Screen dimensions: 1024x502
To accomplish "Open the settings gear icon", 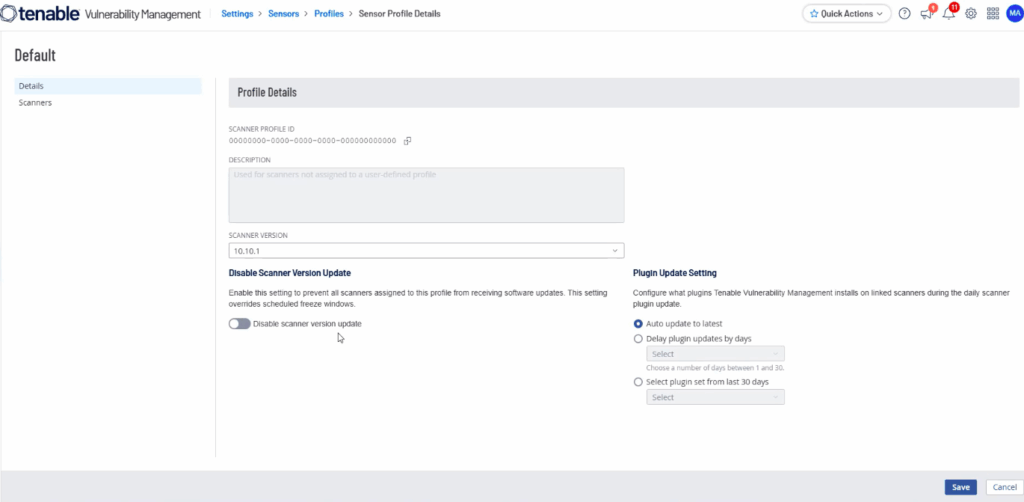I will (970, 14).
